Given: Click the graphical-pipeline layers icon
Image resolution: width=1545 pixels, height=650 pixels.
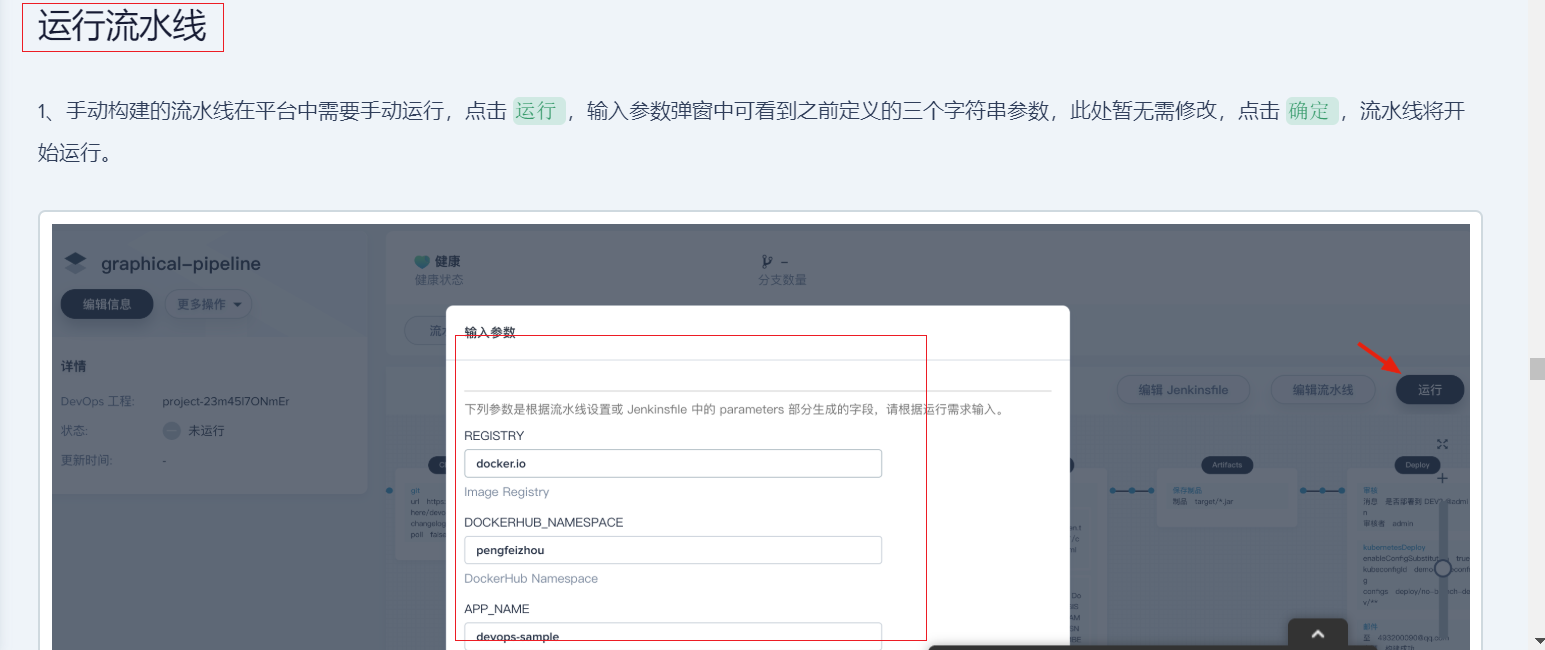Looking at the screenshot, I should pos(76,263).
